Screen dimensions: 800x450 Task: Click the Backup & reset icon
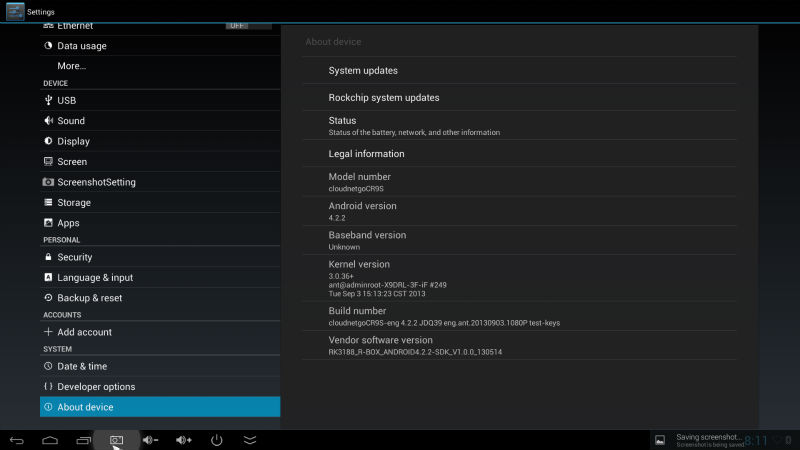(48, 298)
